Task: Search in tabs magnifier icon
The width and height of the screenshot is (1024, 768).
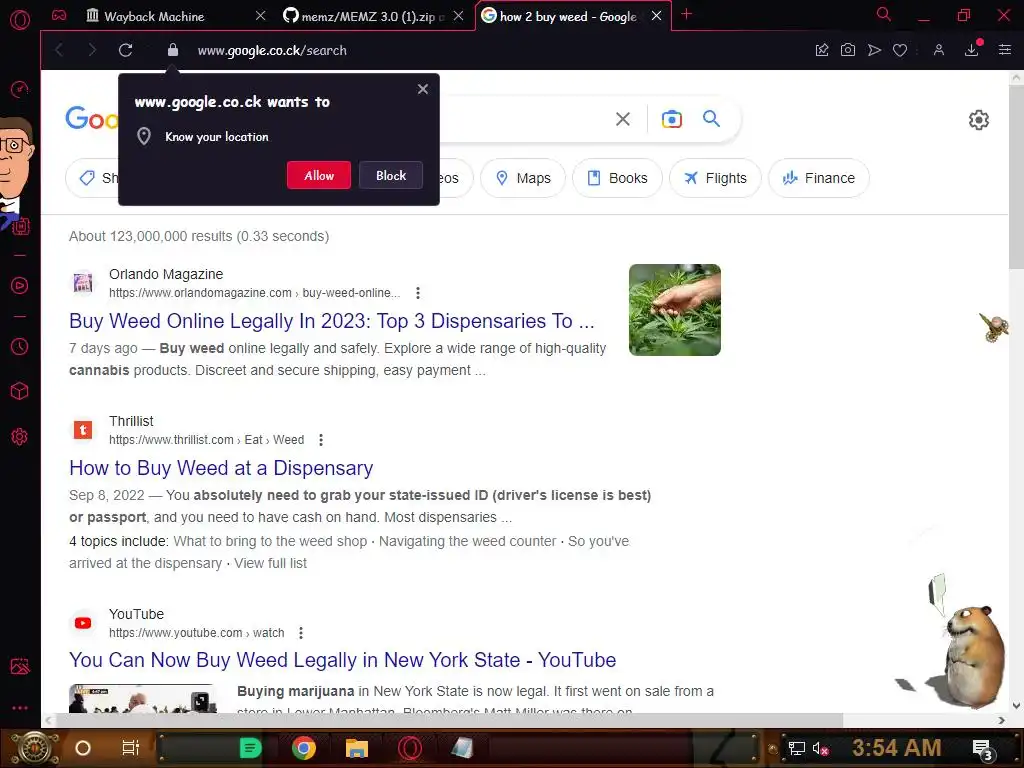Action: point(884,14)
